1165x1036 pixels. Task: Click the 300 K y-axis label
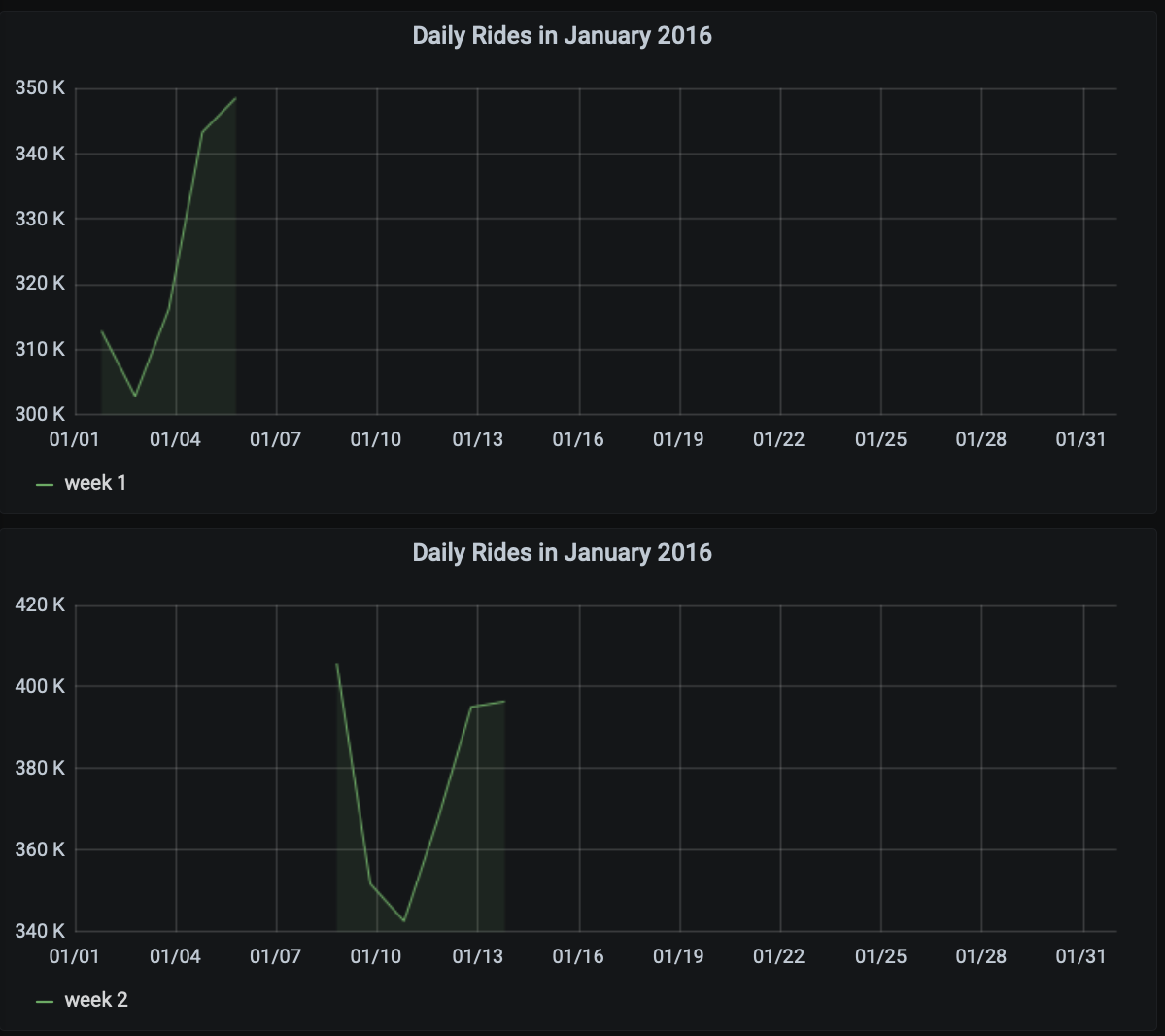coord(40,414)
